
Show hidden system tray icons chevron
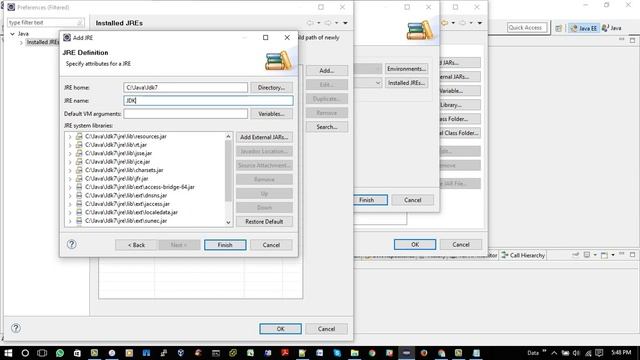click(554, 353)
